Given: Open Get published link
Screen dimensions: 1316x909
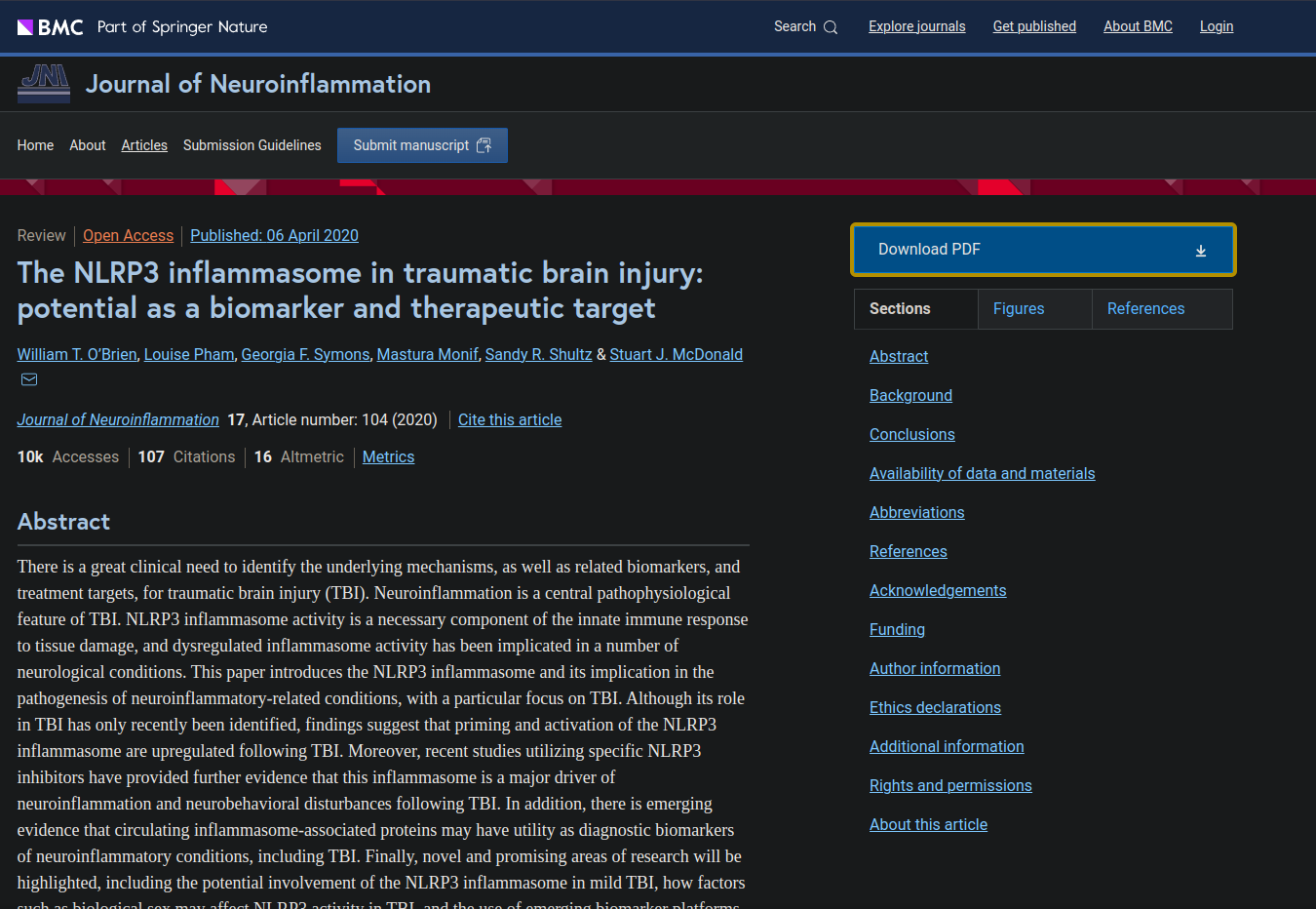Looking at the screenshot, I should click(x=1034, y=26).
